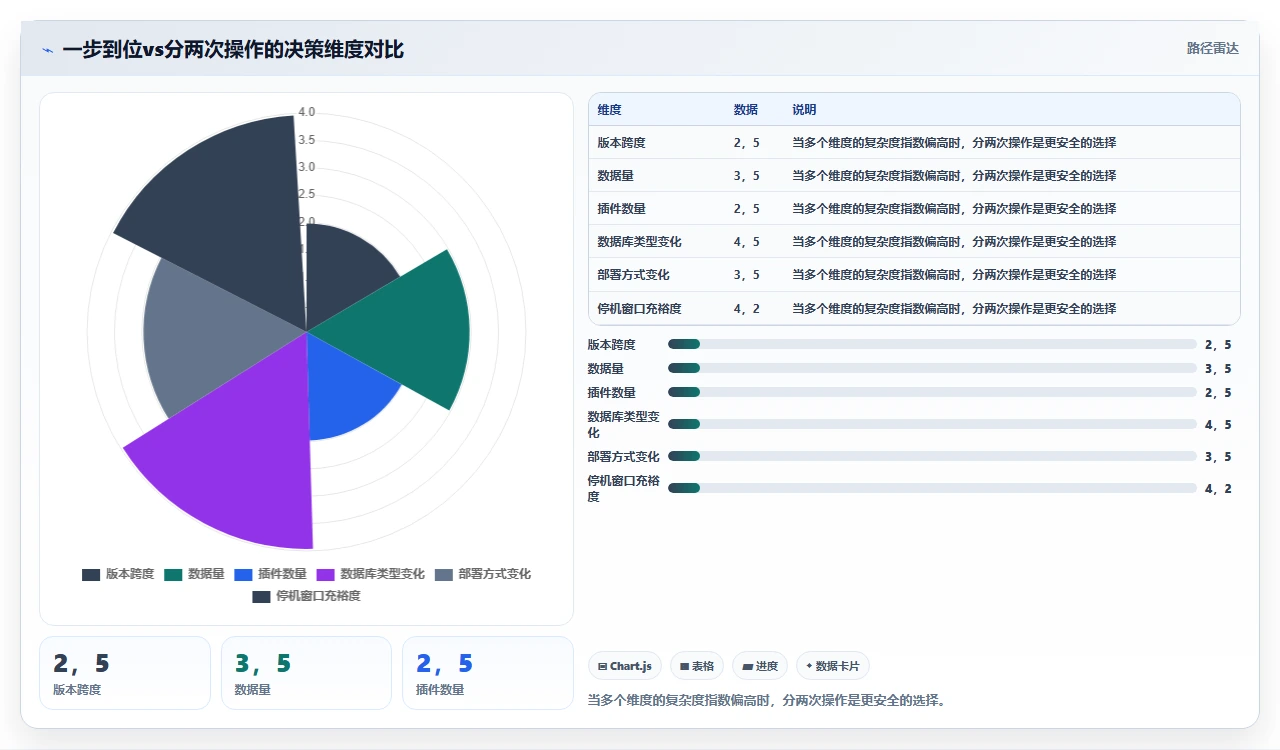Toggle the 数据库类型变化 legend item
1280x750 pixels.
coord(370,574)
